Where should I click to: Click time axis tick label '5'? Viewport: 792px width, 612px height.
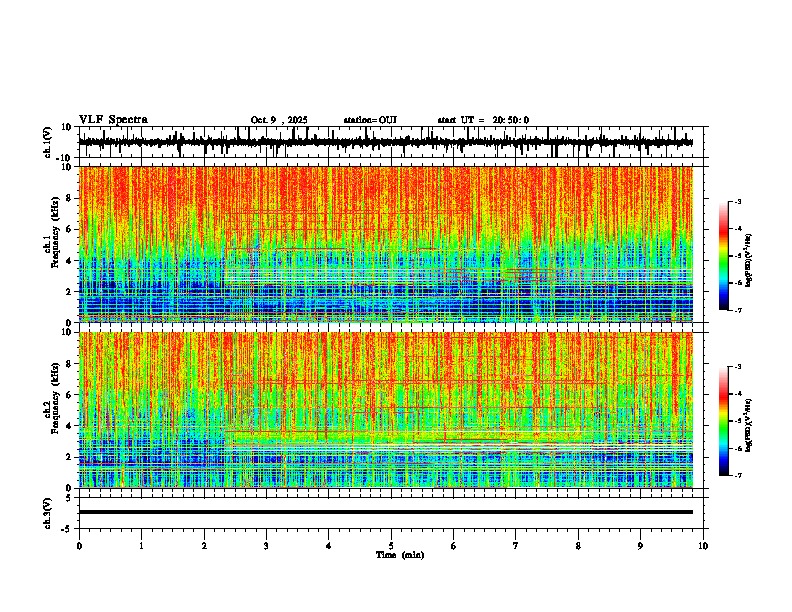(391, 546)
